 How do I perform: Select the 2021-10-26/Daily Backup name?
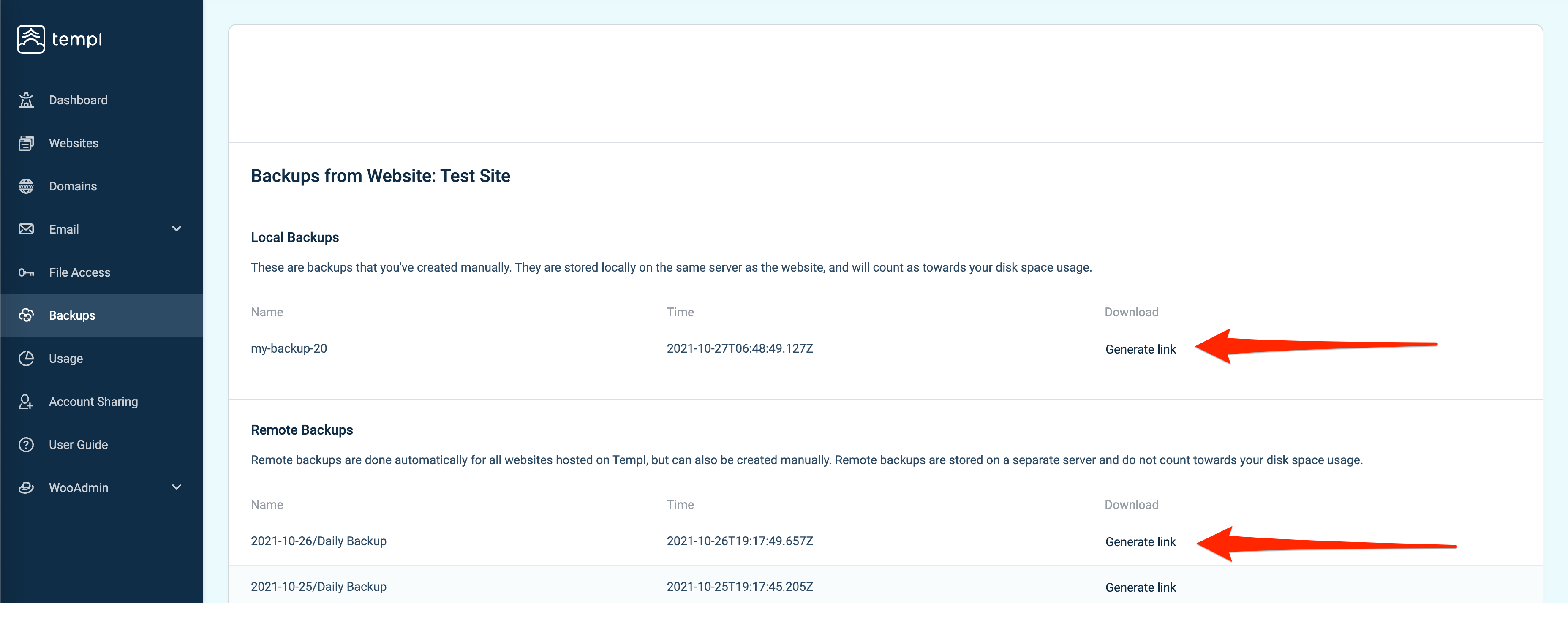[x=318, y=541]
